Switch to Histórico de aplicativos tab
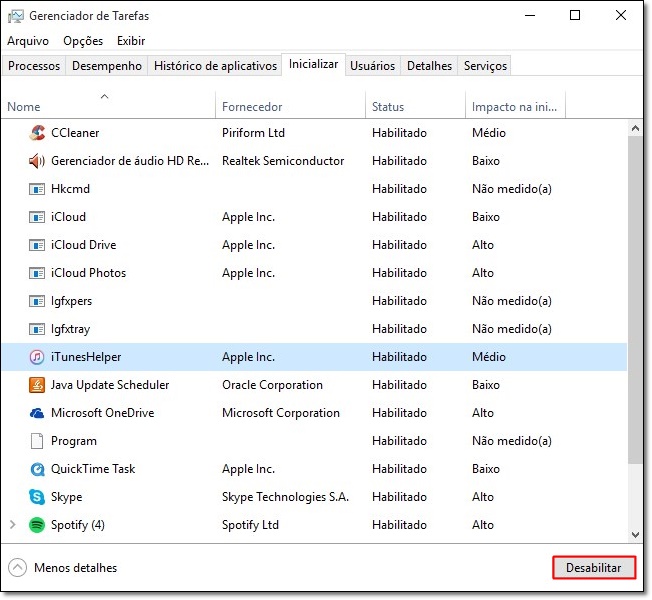The width and height of the screenshot is (652, 600). [x=215, y=66]
